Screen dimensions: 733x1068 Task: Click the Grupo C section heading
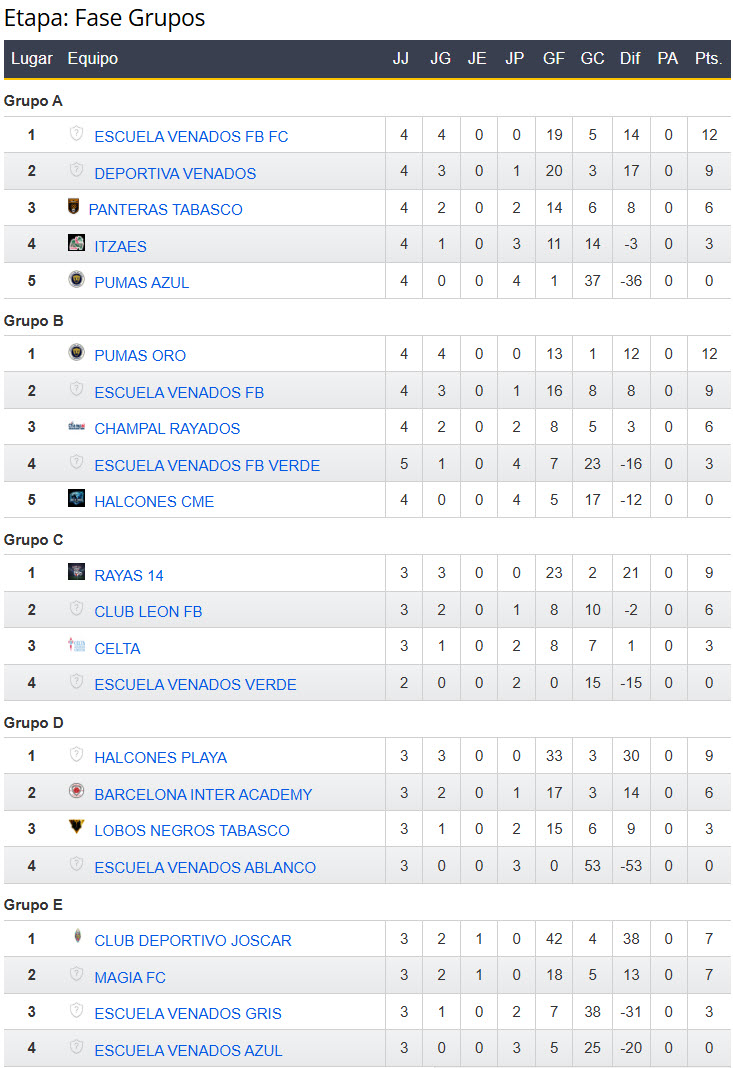36,540
